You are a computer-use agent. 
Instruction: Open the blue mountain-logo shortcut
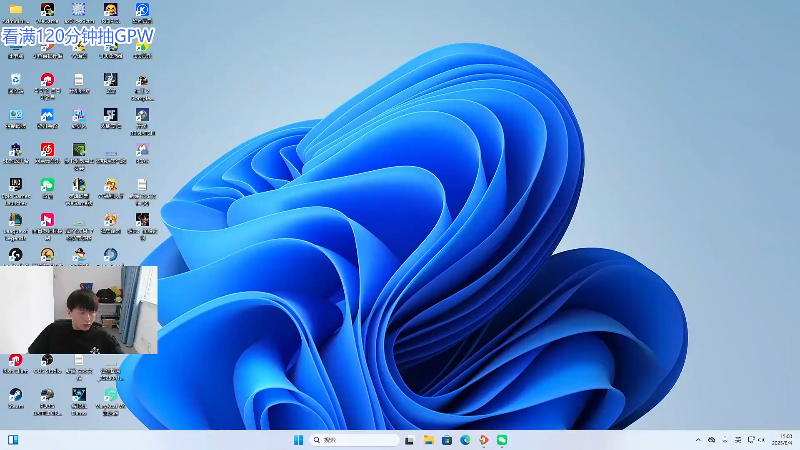coord(47,115)
